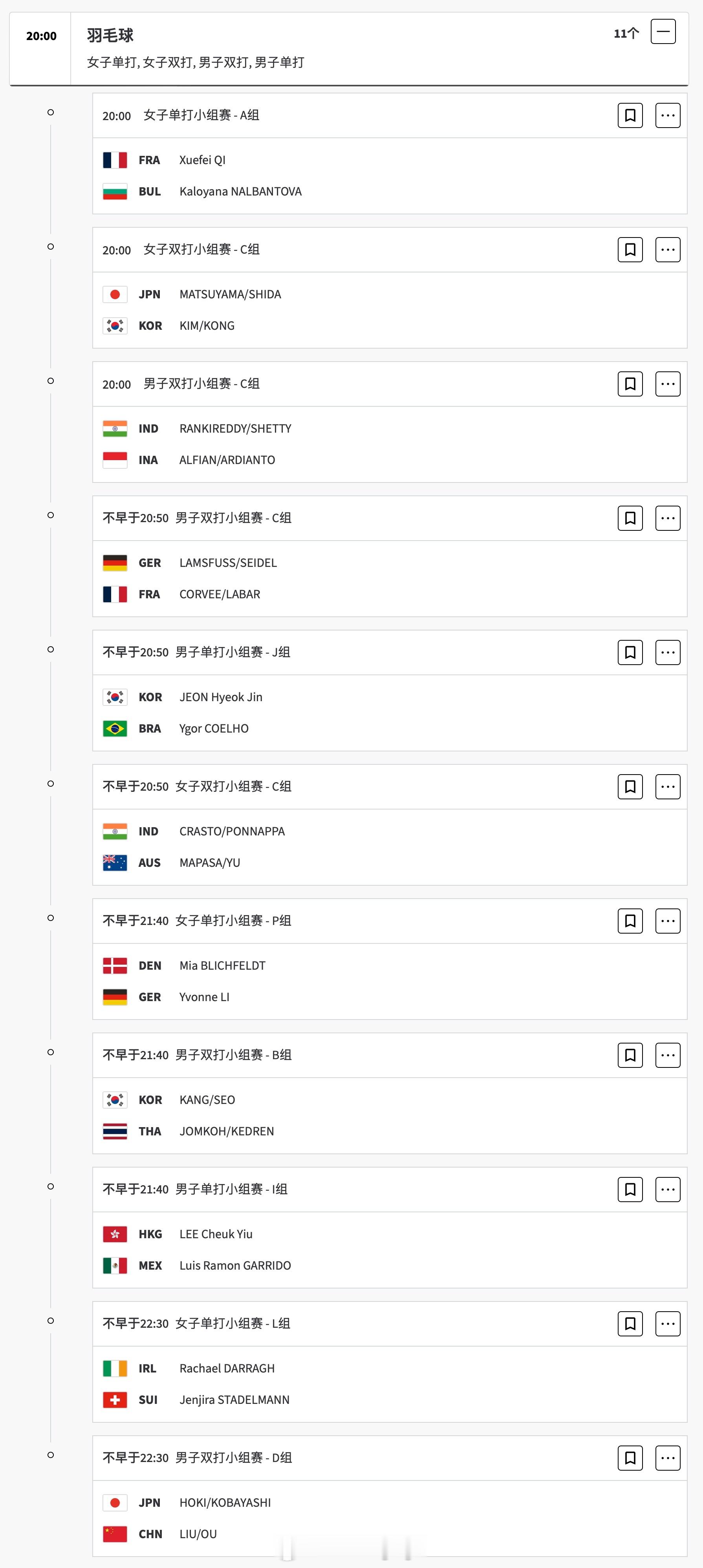The image size is (703, 1568).
Task: Select the 男子双打小组赛 - B组 header
Action: point(233,1055)
